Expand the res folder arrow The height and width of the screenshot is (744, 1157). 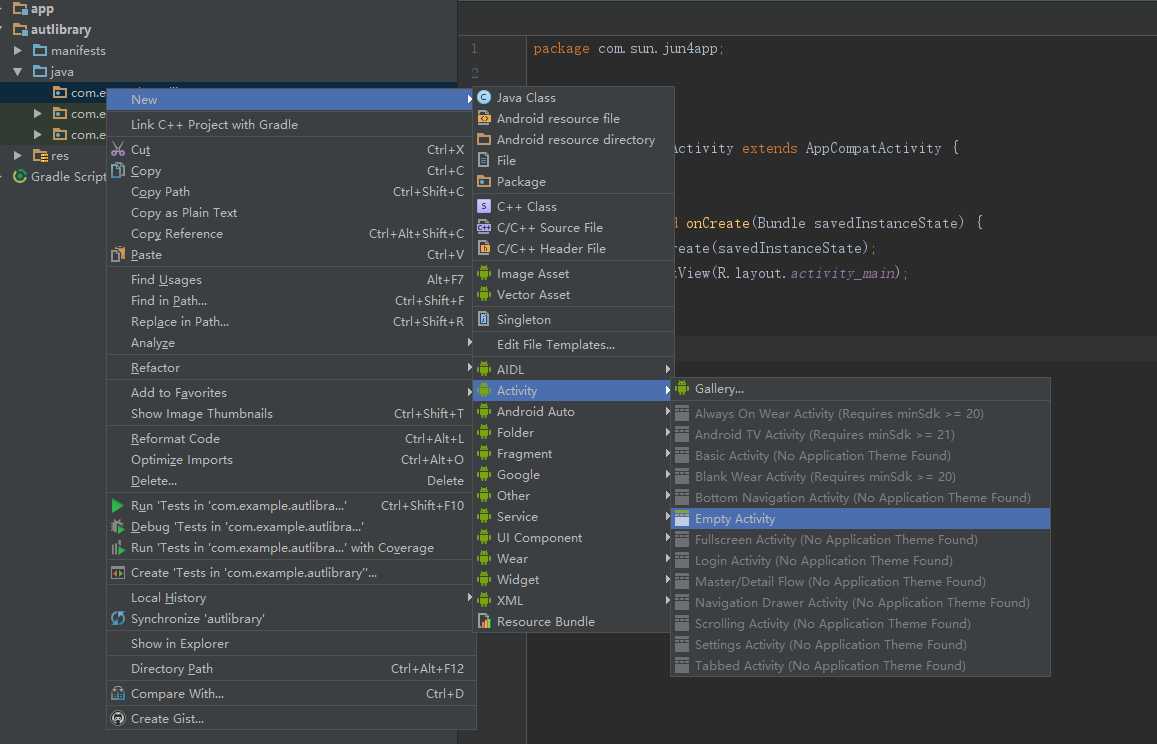point(18,156)
